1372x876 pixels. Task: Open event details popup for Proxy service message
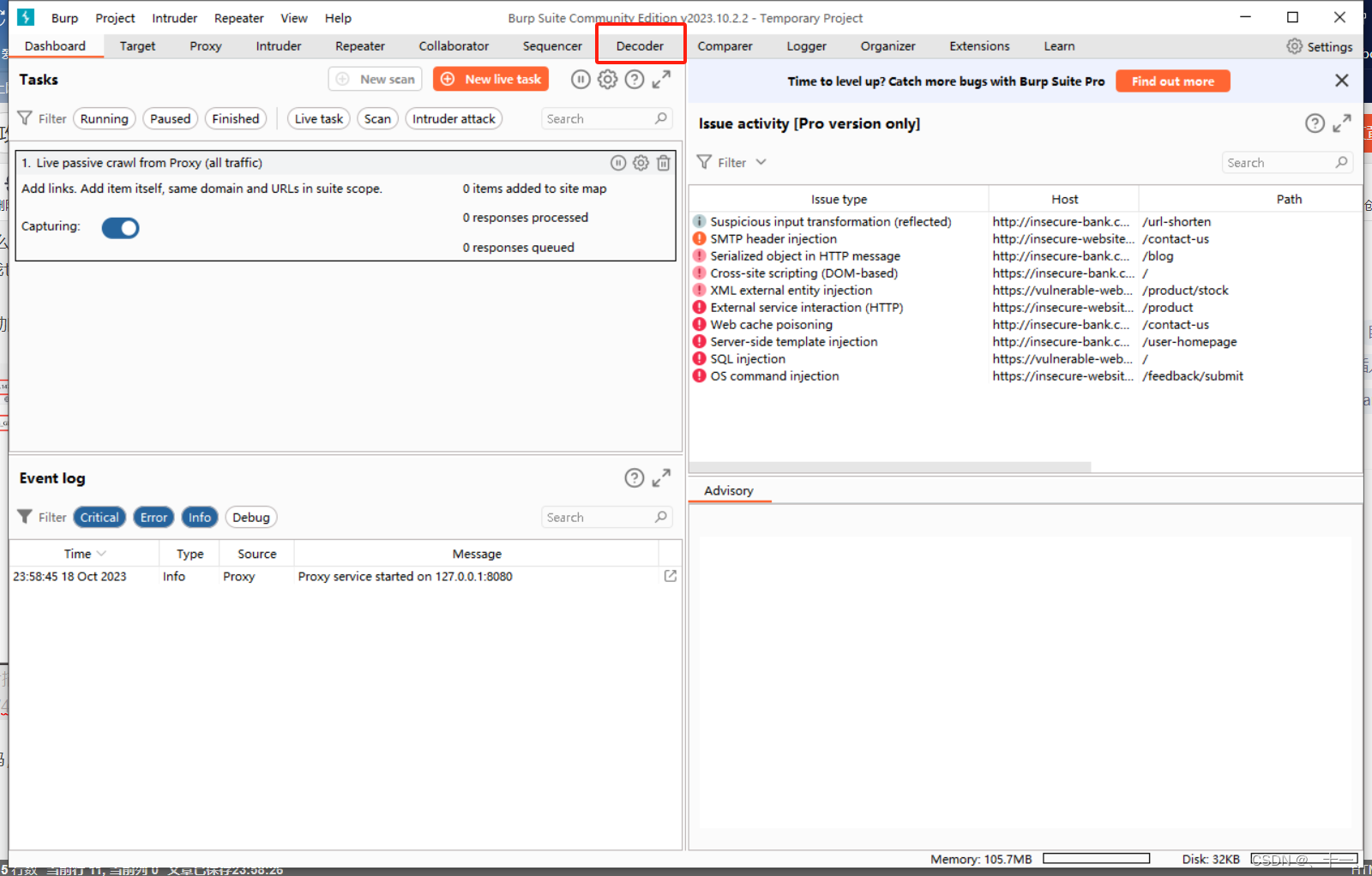coord(671,576)
